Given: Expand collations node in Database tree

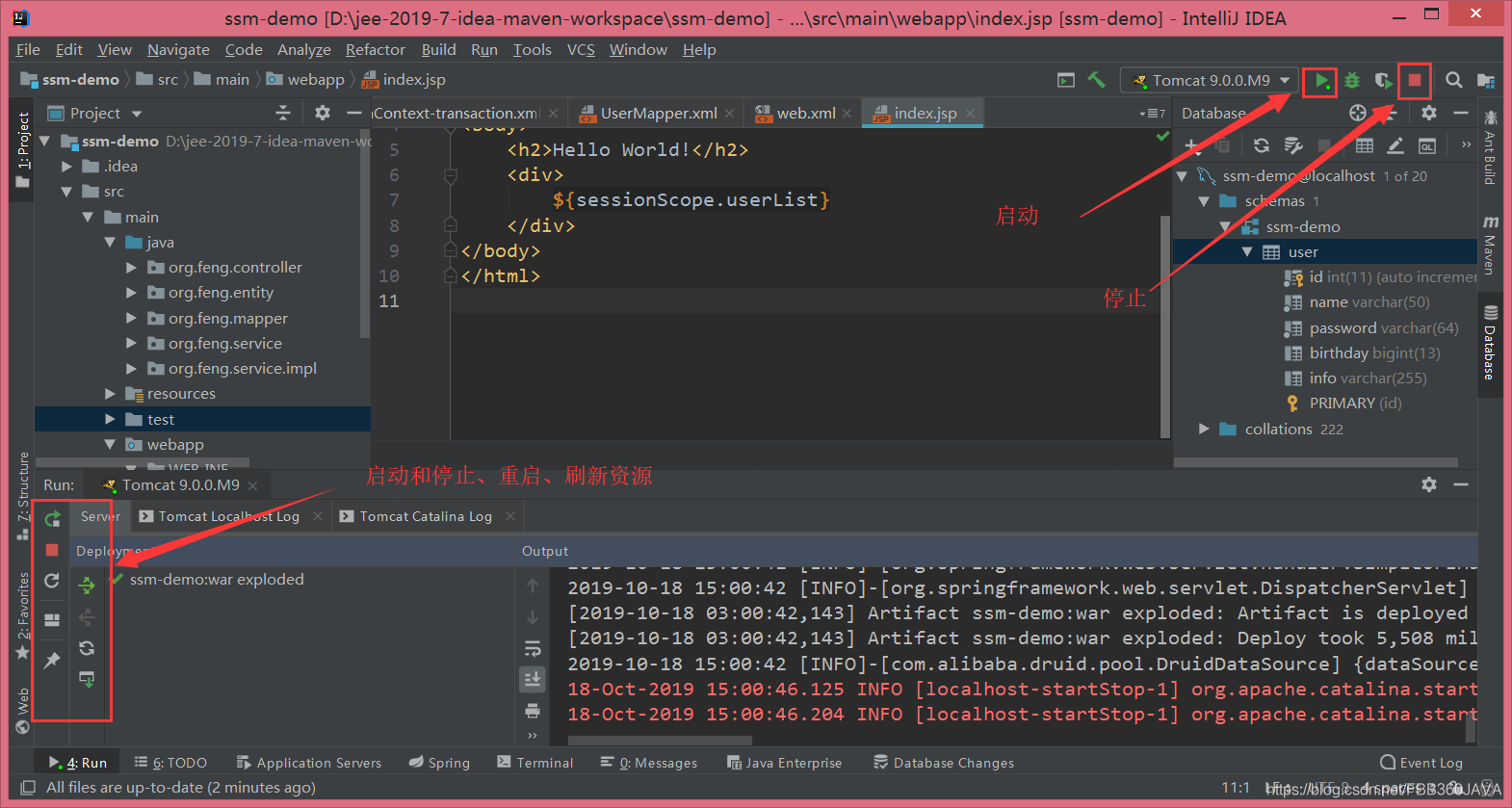Looking at the screenshot, I should [x=1204, y=429].
